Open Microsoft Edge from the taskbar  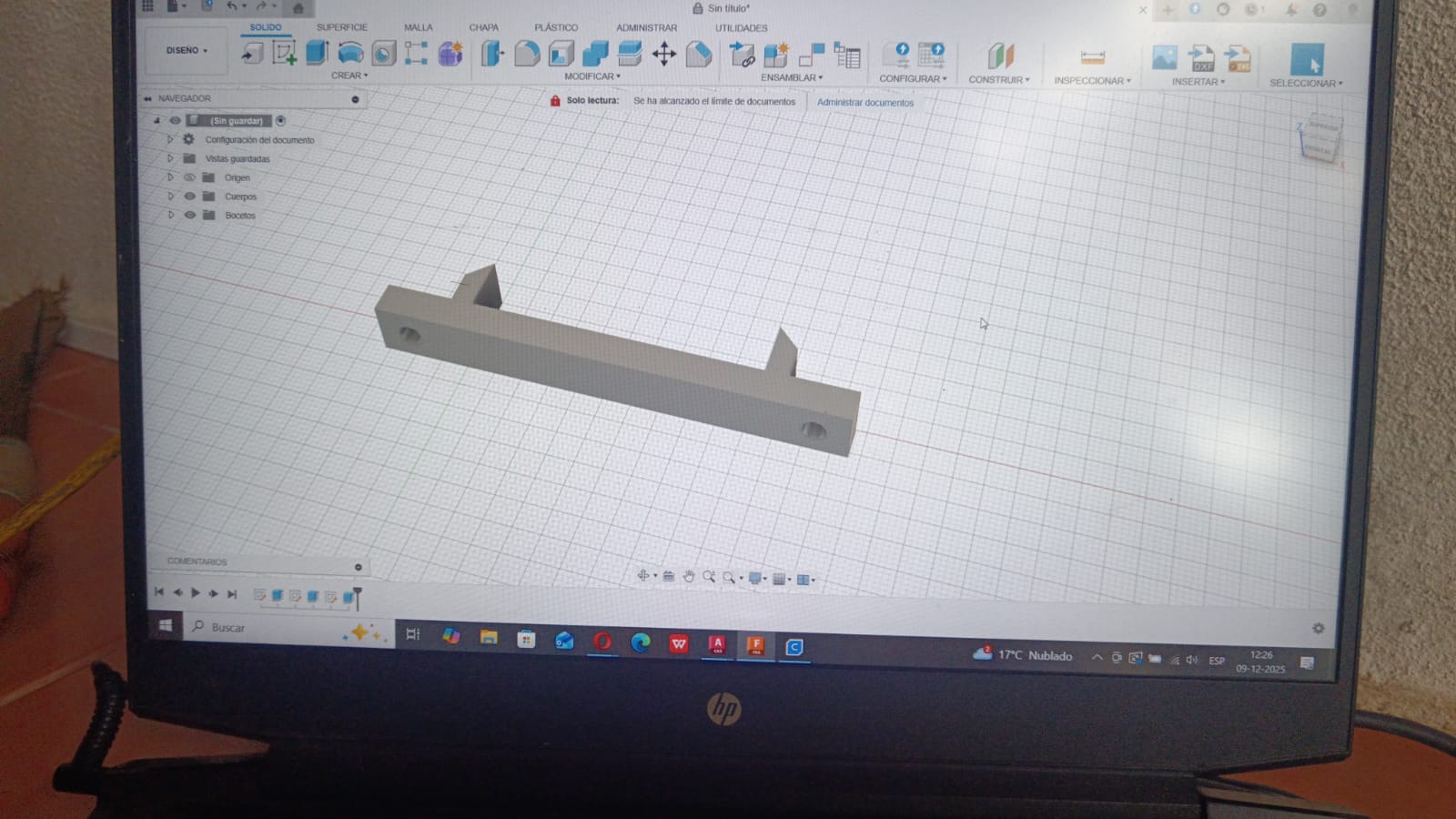coord(641,642)
